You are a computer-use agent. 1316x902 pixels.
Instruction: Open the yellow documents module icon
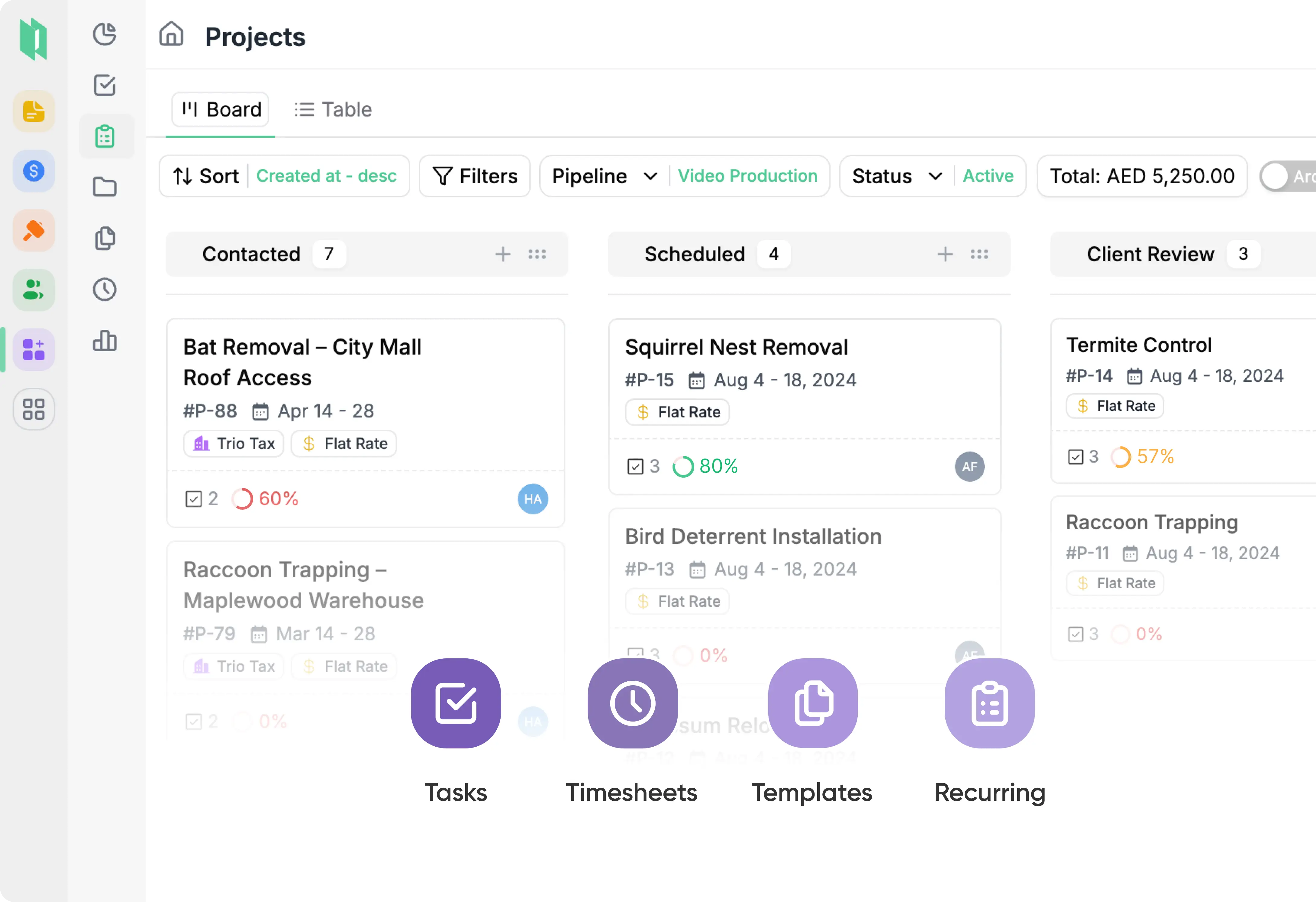(34, 111)
